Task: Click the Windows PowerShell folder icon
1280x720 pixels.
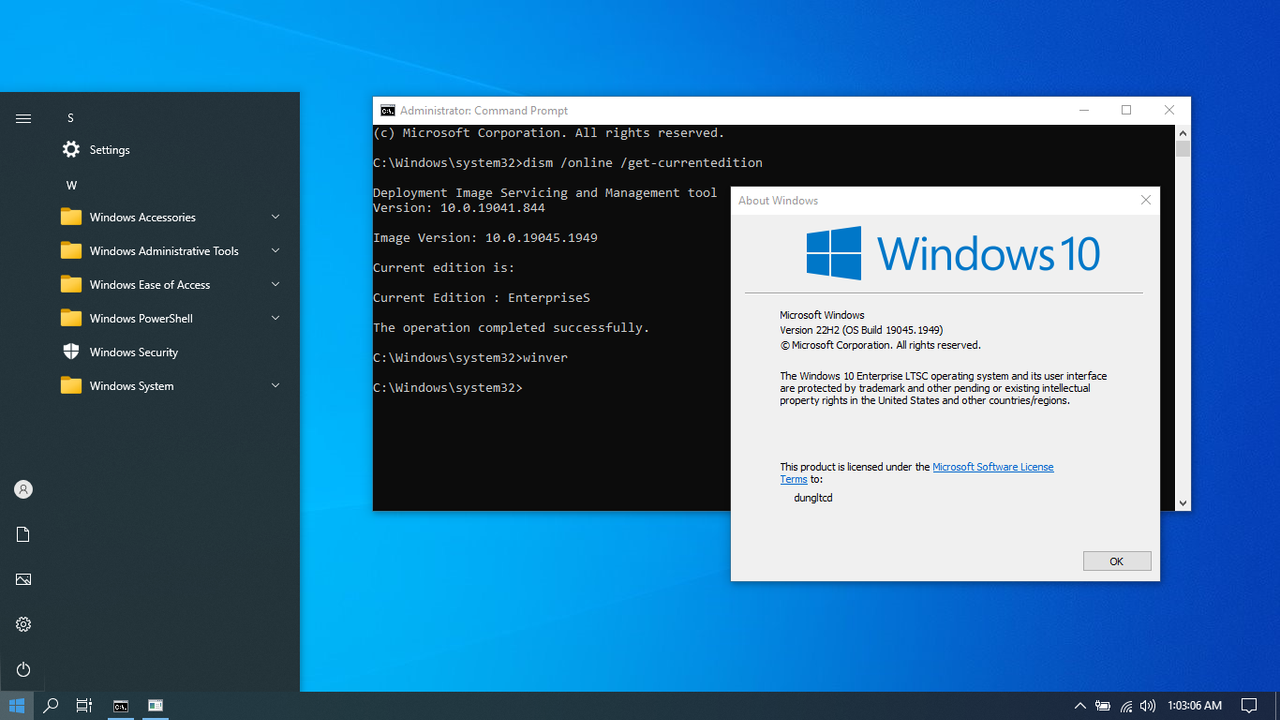Action: coord(71,318)
